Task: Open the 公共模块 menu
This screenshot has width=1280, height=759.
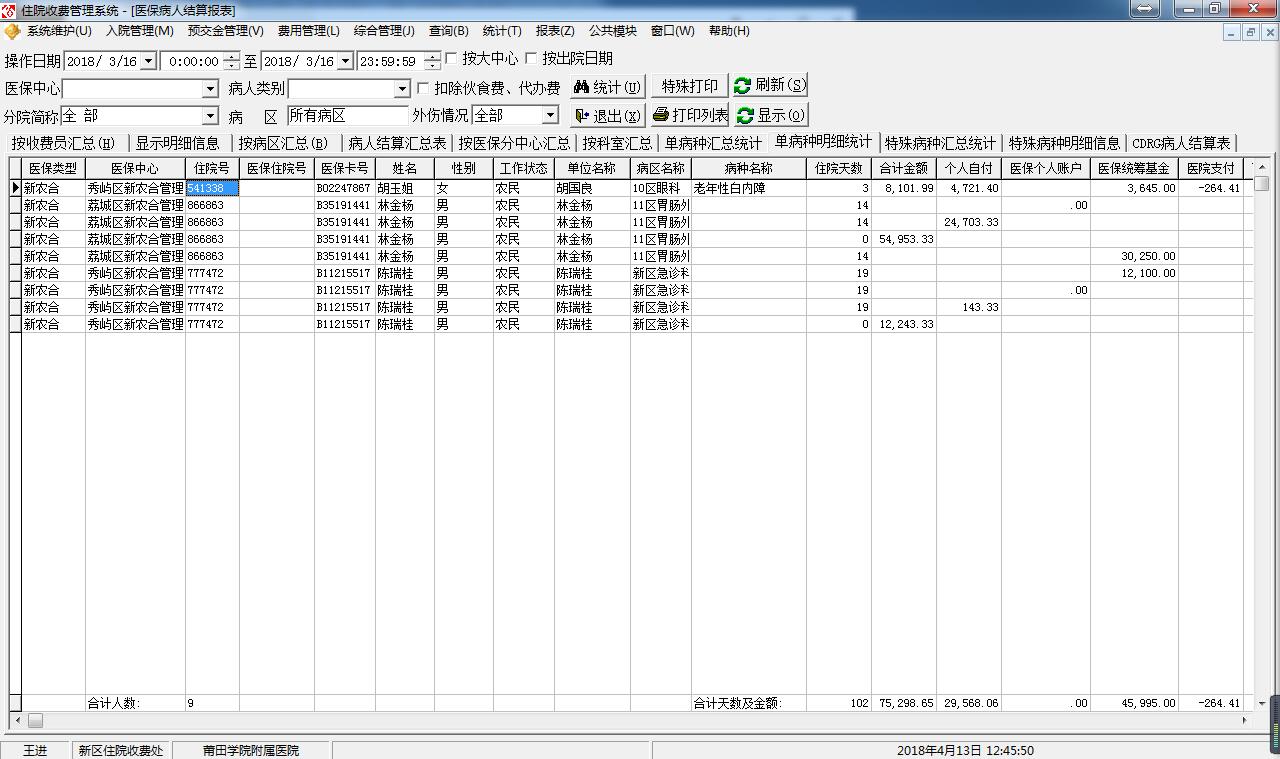Action: click(x=613, y=31)
